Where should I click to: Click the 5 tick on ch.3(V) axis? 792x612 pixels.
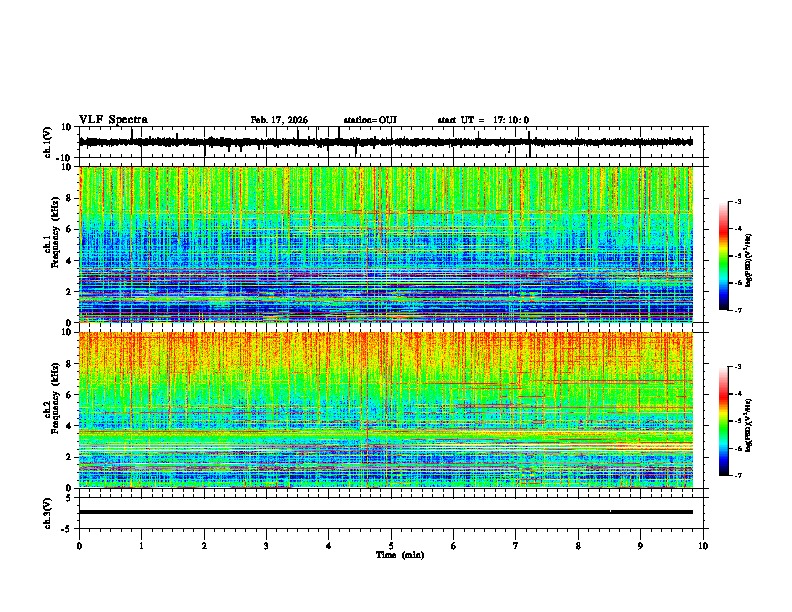pos(70,498)
